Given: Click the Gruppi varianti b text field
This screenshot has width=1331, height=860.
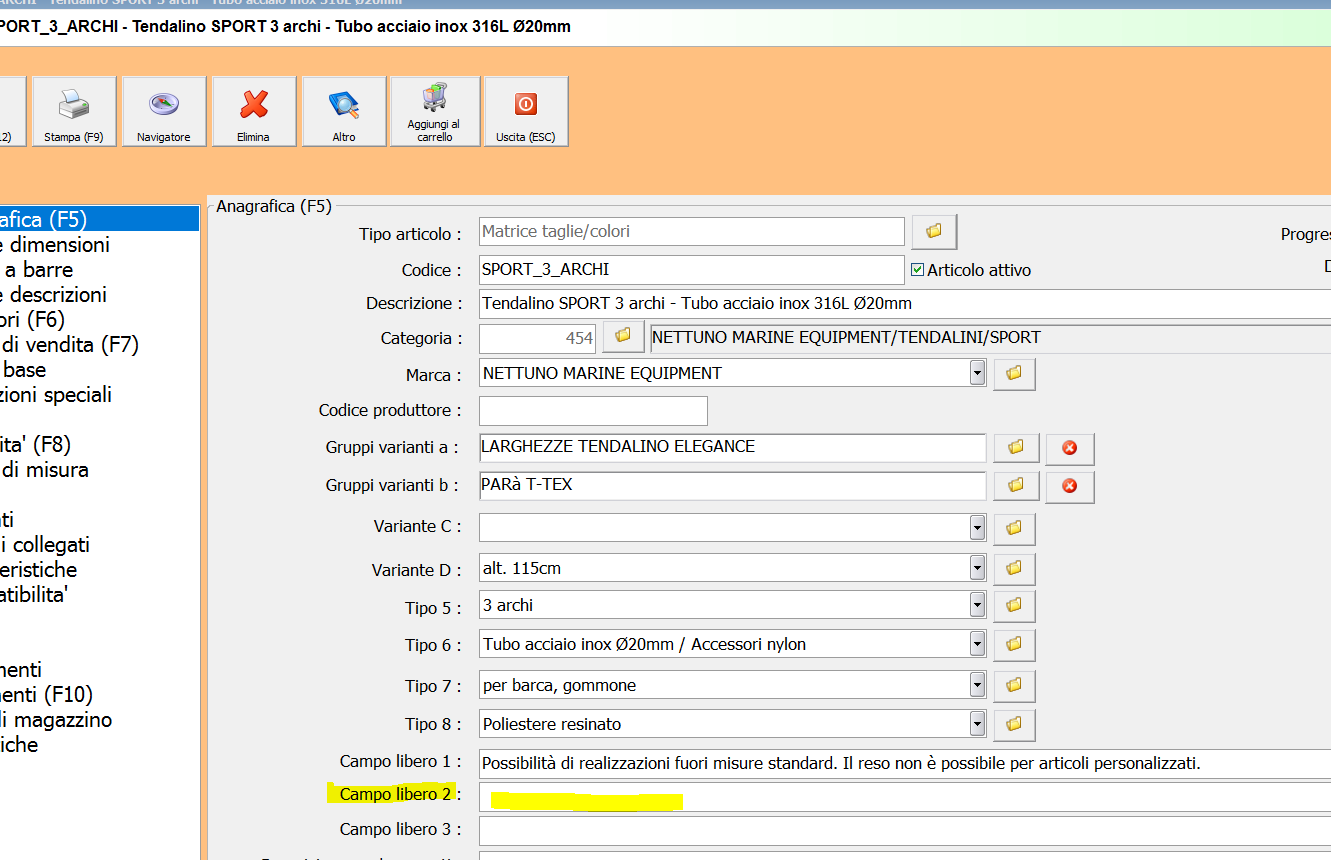Looking at the screenshot, I should click(x=732, y=486).
